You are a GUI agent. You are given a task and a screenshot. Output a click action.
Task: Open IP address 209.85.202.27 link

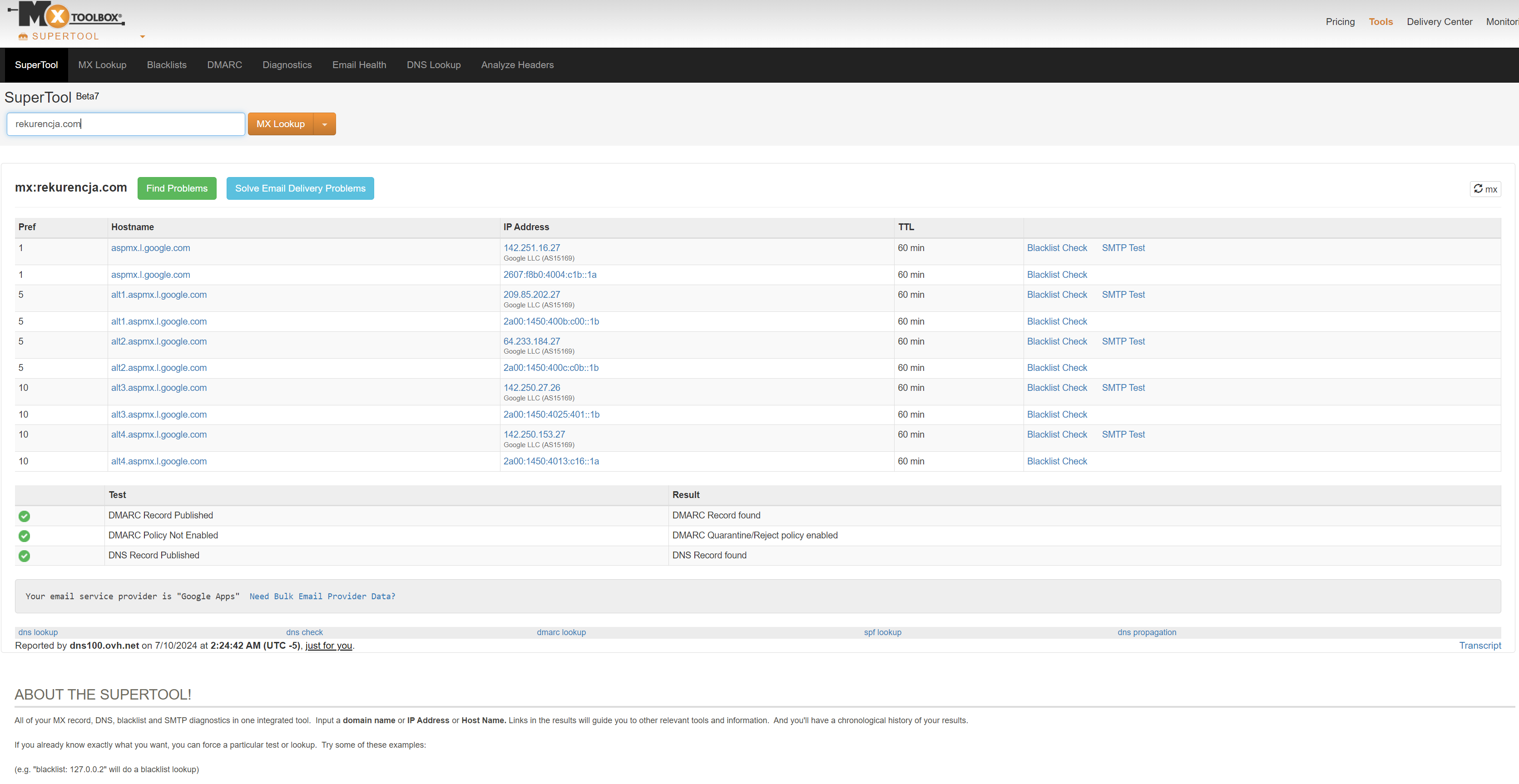pyautogui.click(x=531, y=295)
